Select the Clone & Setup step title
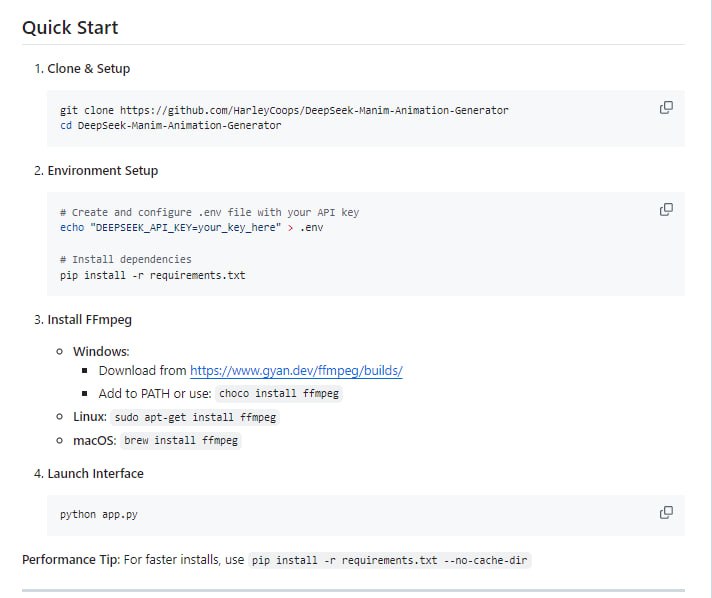The height and width of the screenshot is (598, 712). tap(88, 69)
